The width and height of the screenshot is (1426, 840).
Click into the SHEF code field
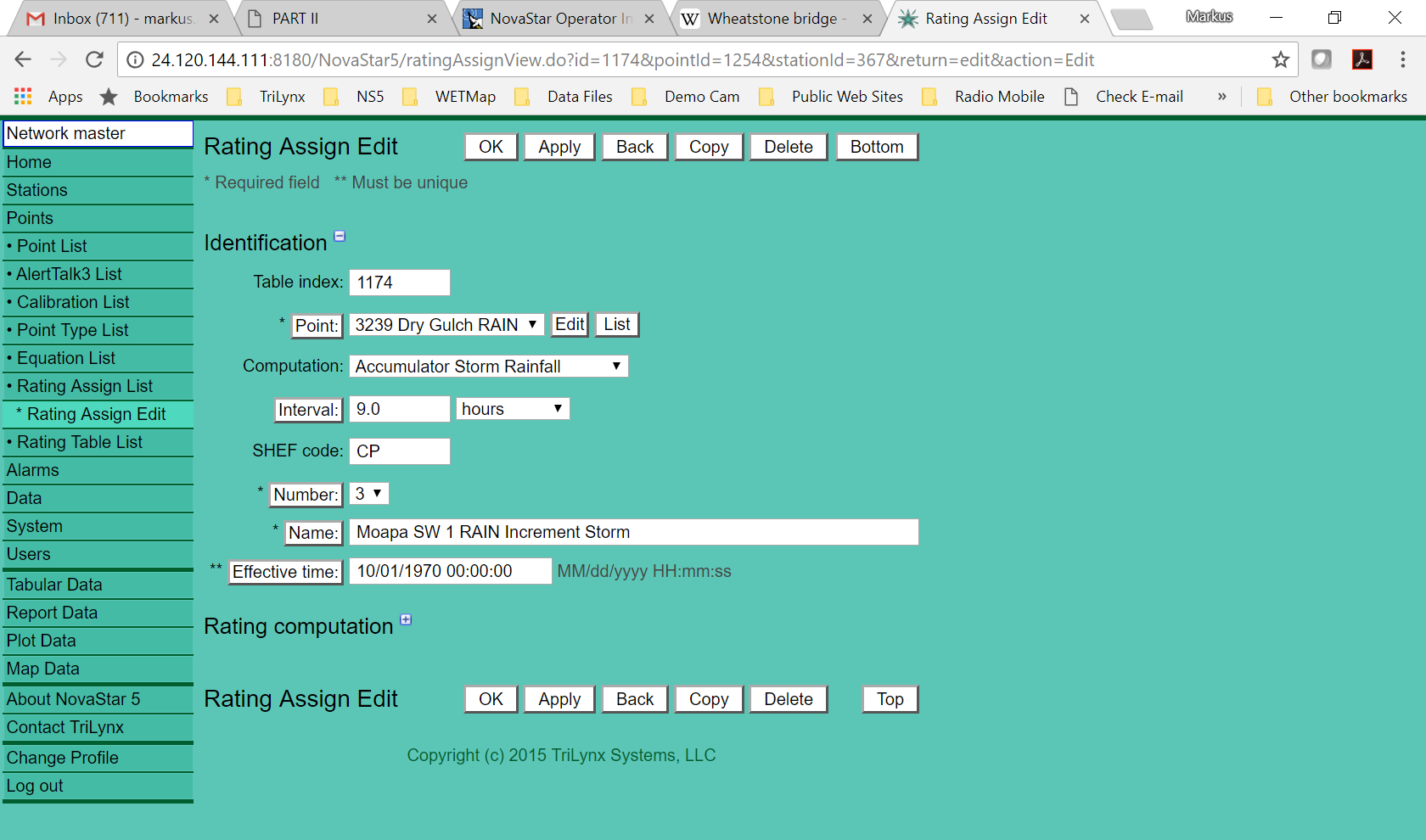coord(399,451)
